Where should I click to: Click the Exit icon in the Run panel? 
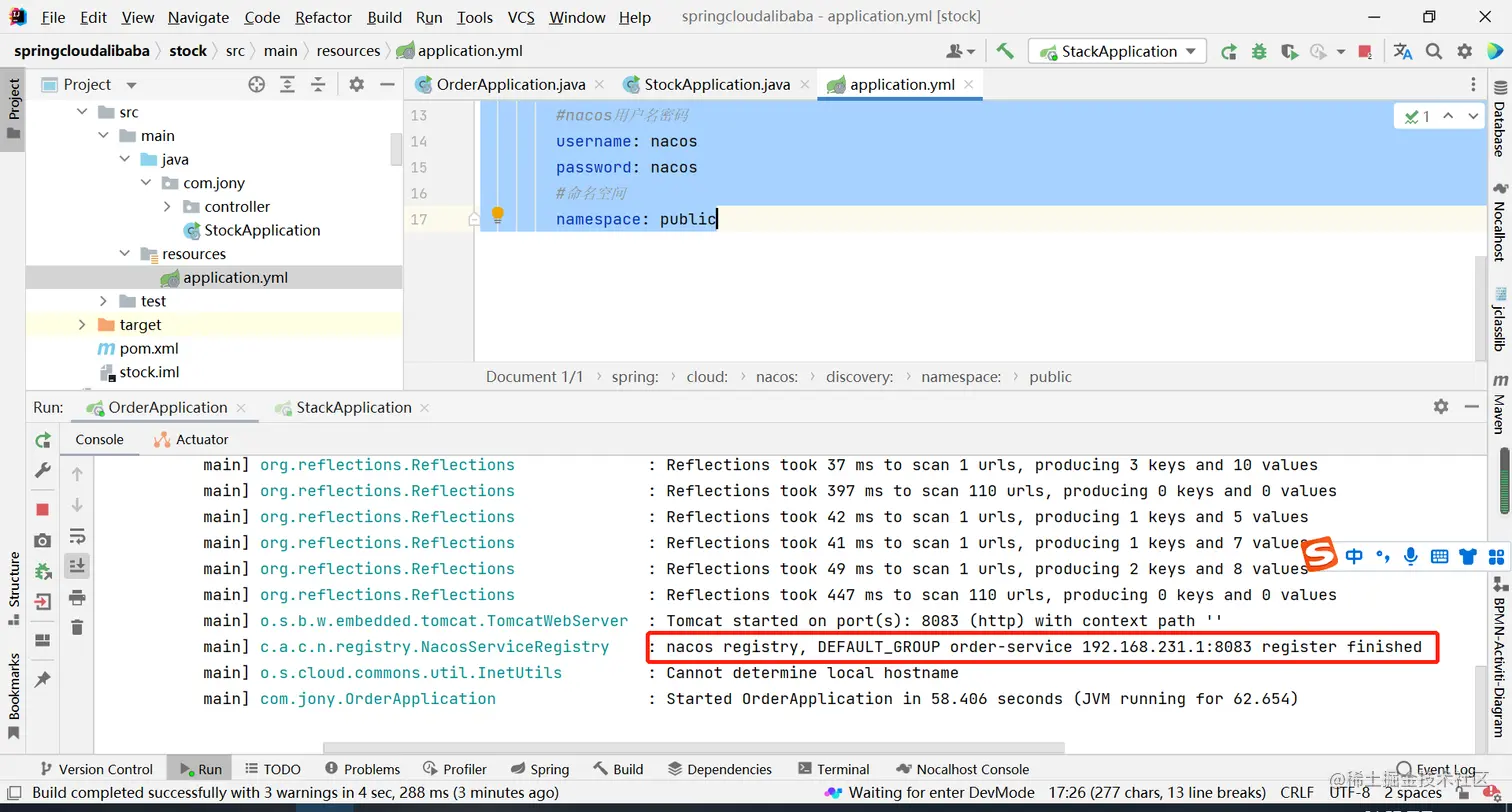tap(43, 602)
